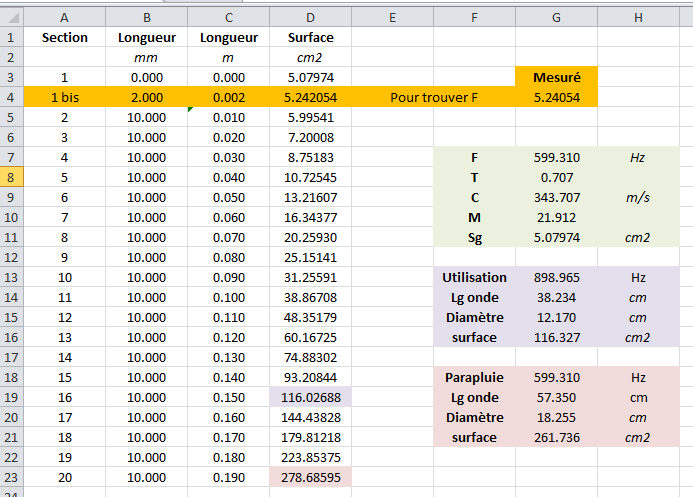Select the Parapluie label cell

pyautogui.click(x=474, y=377)
